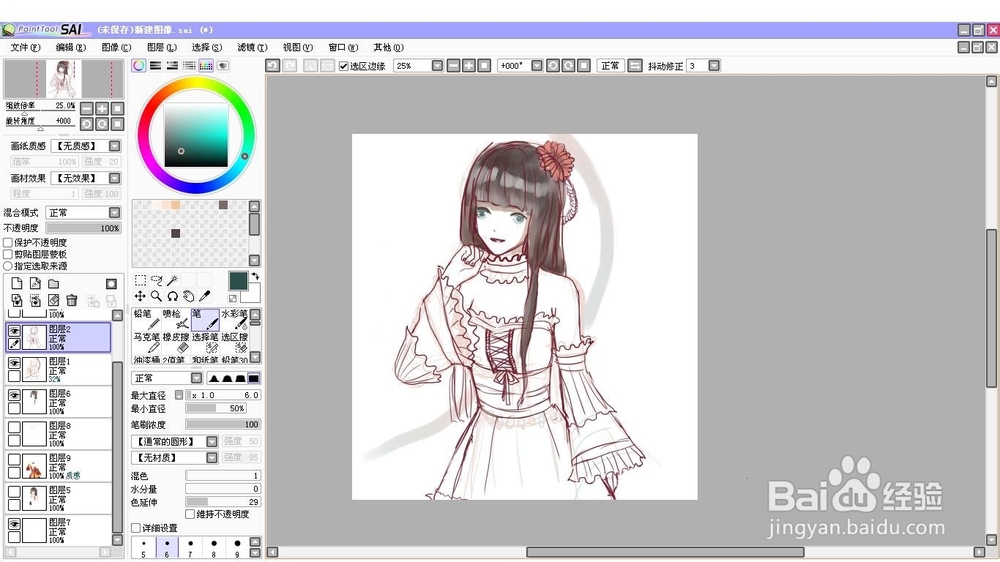
Task: Enable 保护不透明度 preserve opacity
Action: (x=8, y=242)
